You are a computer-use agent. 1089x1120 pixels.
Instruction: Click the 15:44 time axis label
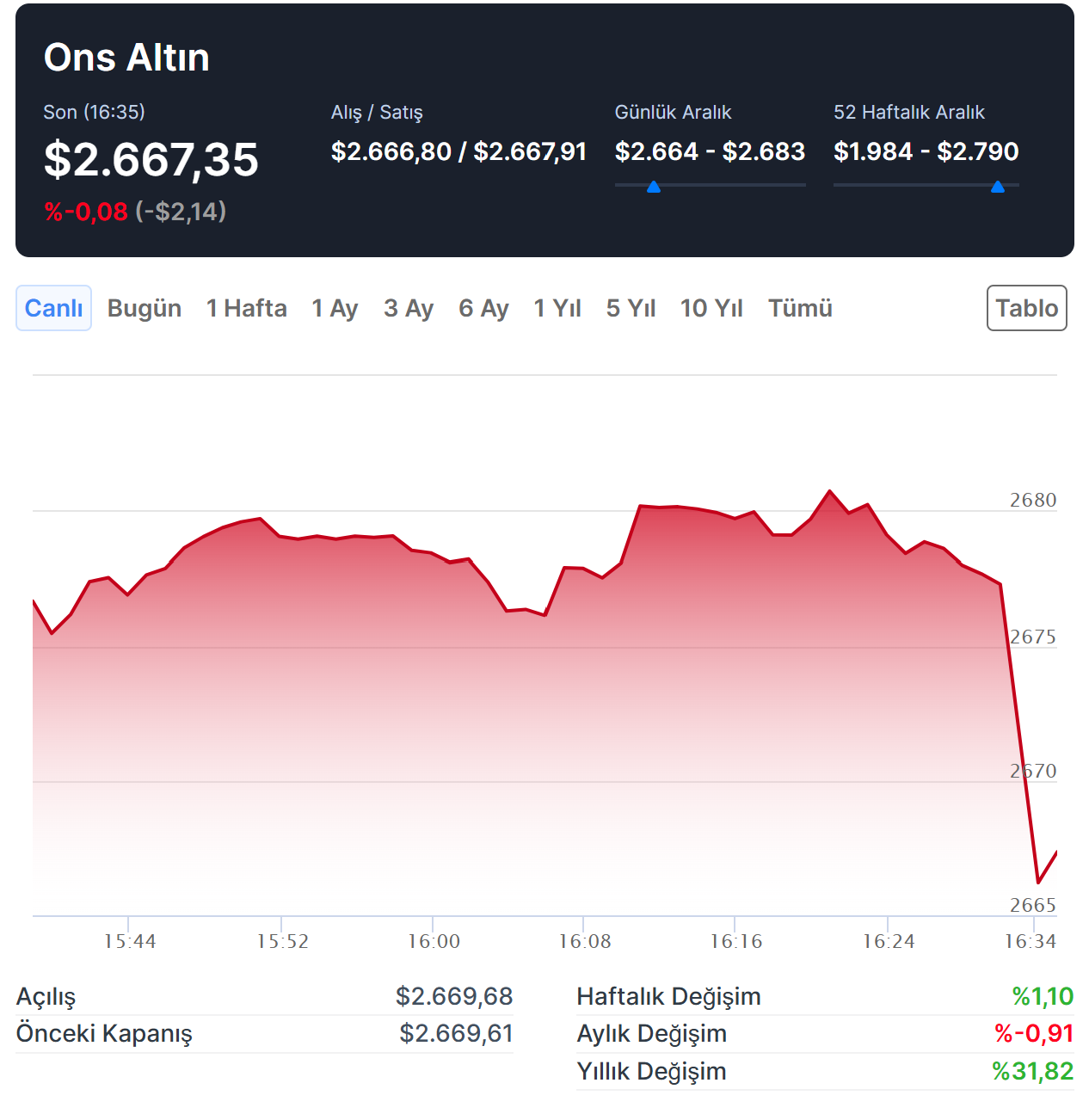tap(130, 941)
